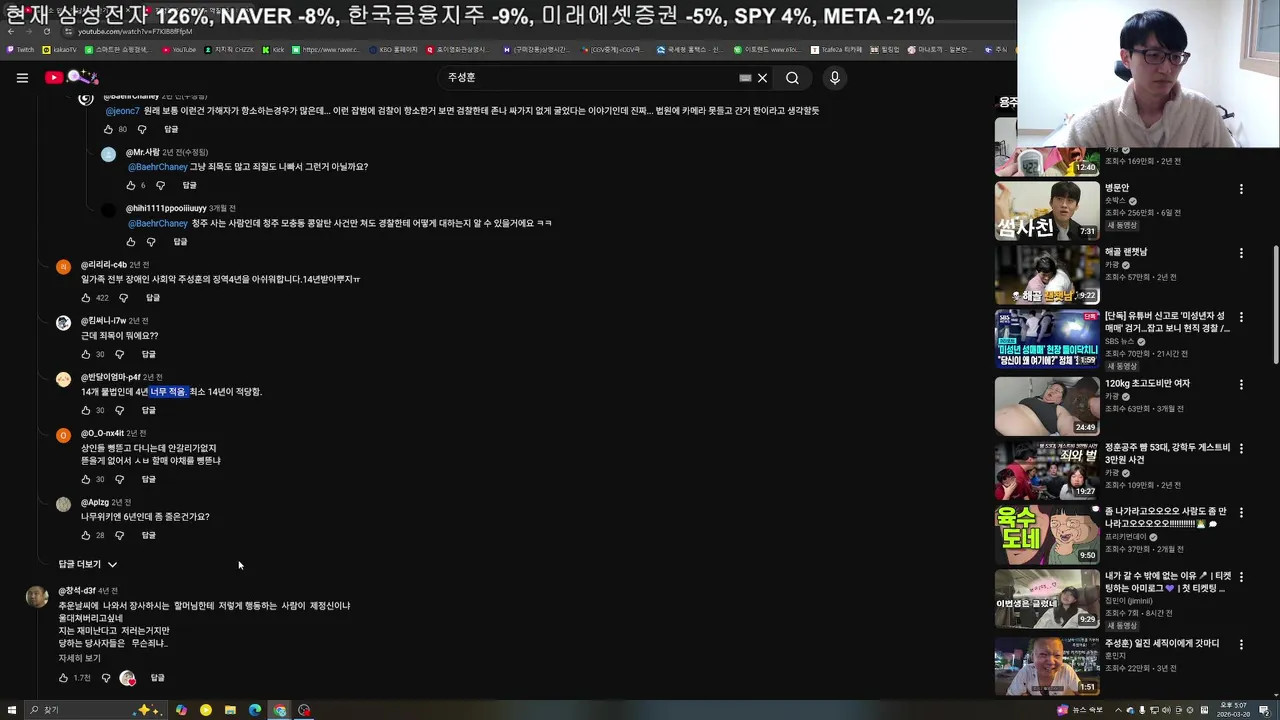Open the kakaoTV bookmark
Viewport: 1280px width, 720px height.
[x=59, y=49]
